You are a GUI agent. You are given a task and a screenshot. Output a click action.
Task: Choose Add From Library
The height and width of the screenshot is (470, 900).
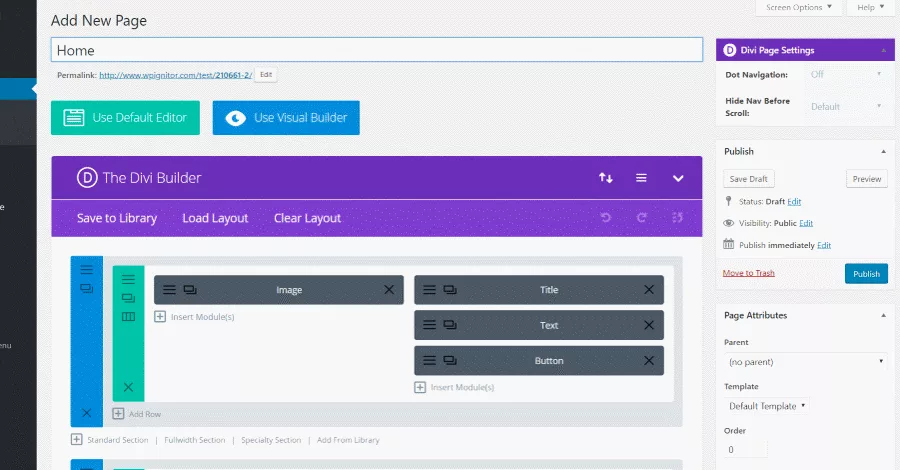click(348, 440)
